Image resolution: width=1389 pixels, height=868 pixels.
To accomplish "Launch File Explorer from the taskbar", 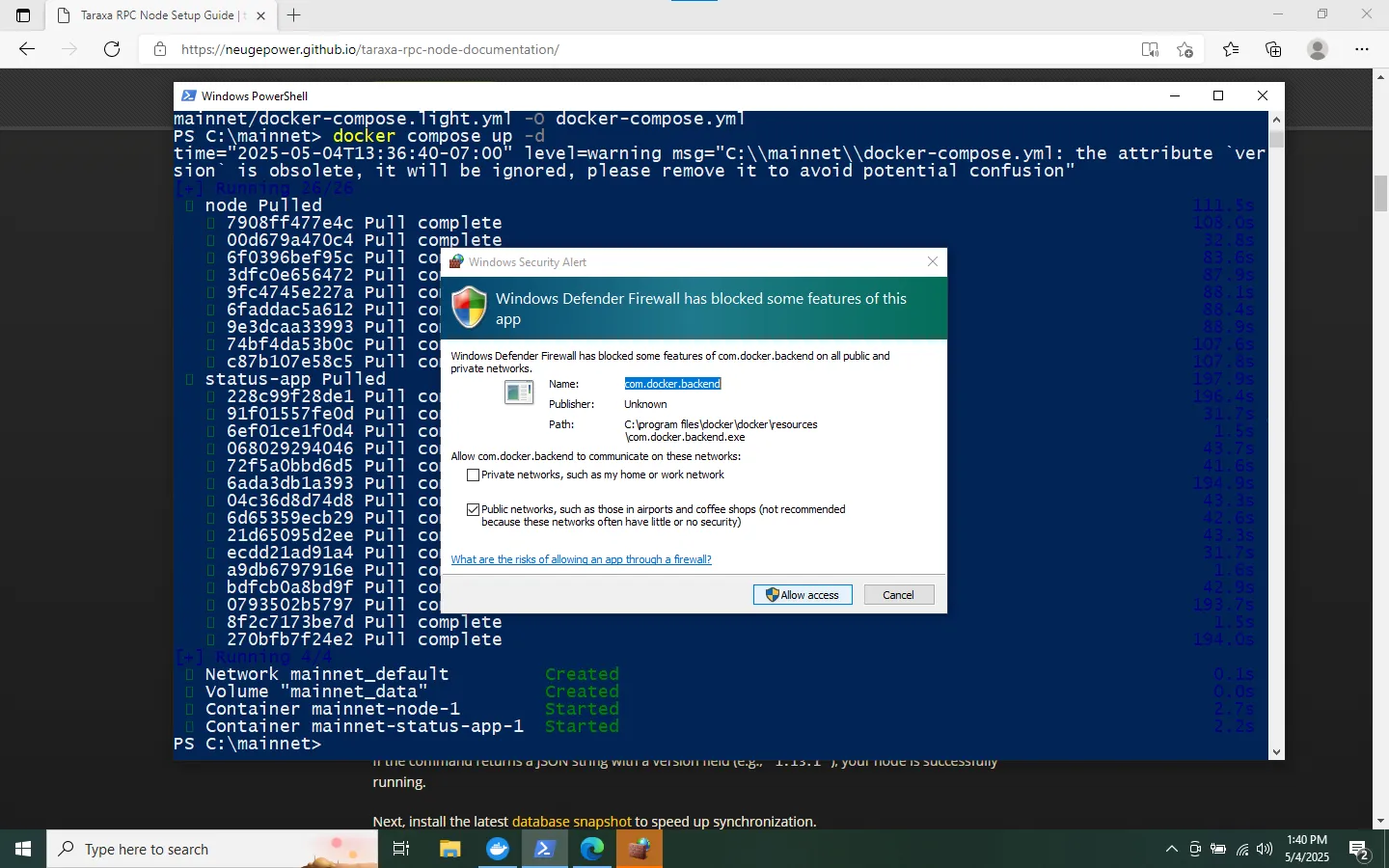I will (449, 850).
